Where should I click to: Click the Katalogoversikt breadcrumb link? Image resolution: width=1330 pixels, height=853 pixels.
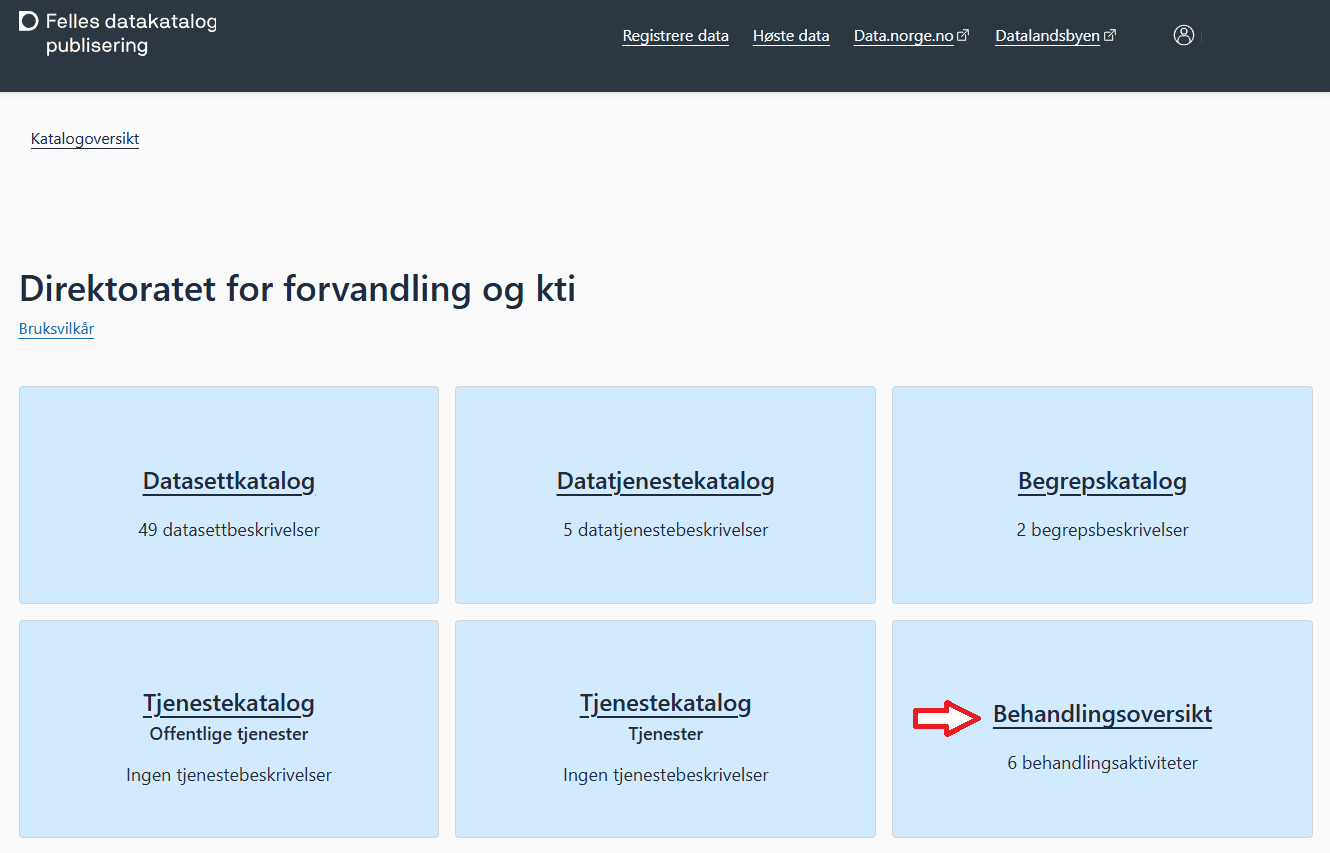coord(85,139)
